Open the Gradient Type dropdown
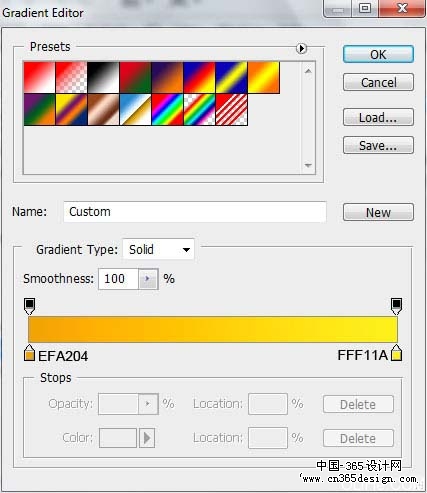 (158, 249)
